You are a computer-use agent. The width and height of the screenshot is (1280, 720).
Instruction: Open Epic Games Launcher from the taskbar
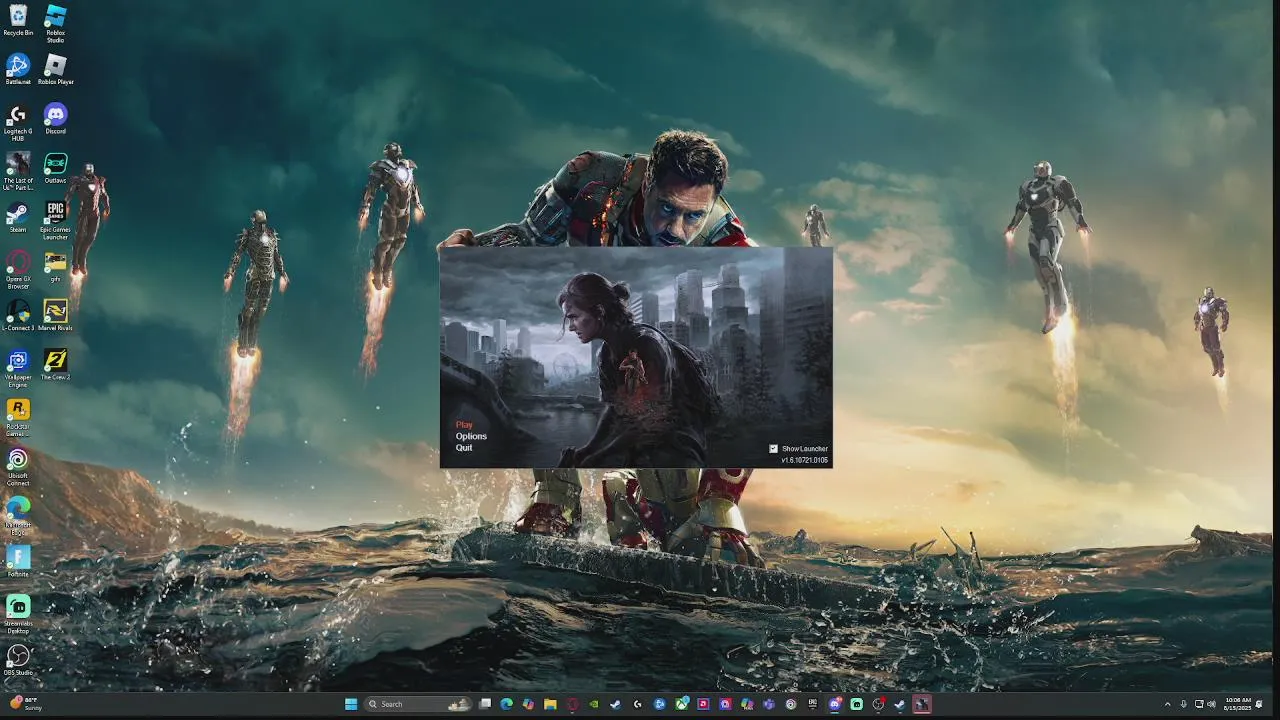(812, 704)
